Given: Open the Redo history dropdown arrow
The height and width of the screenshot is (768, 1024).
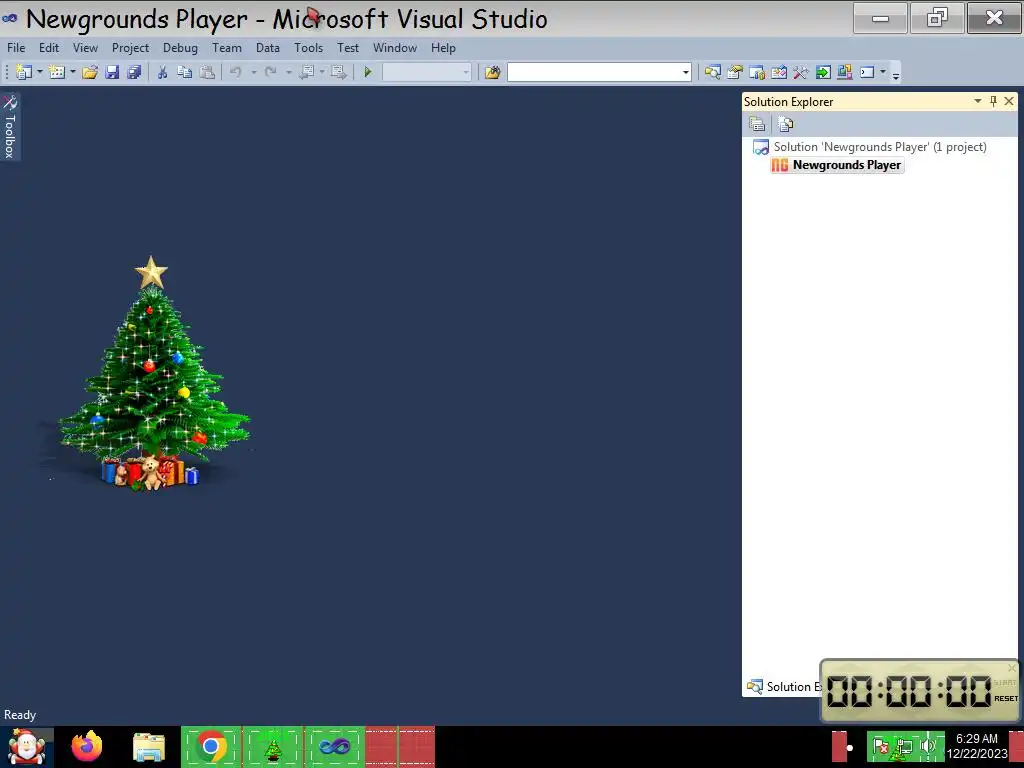Looking at the screenshot, I should point(288,72).
